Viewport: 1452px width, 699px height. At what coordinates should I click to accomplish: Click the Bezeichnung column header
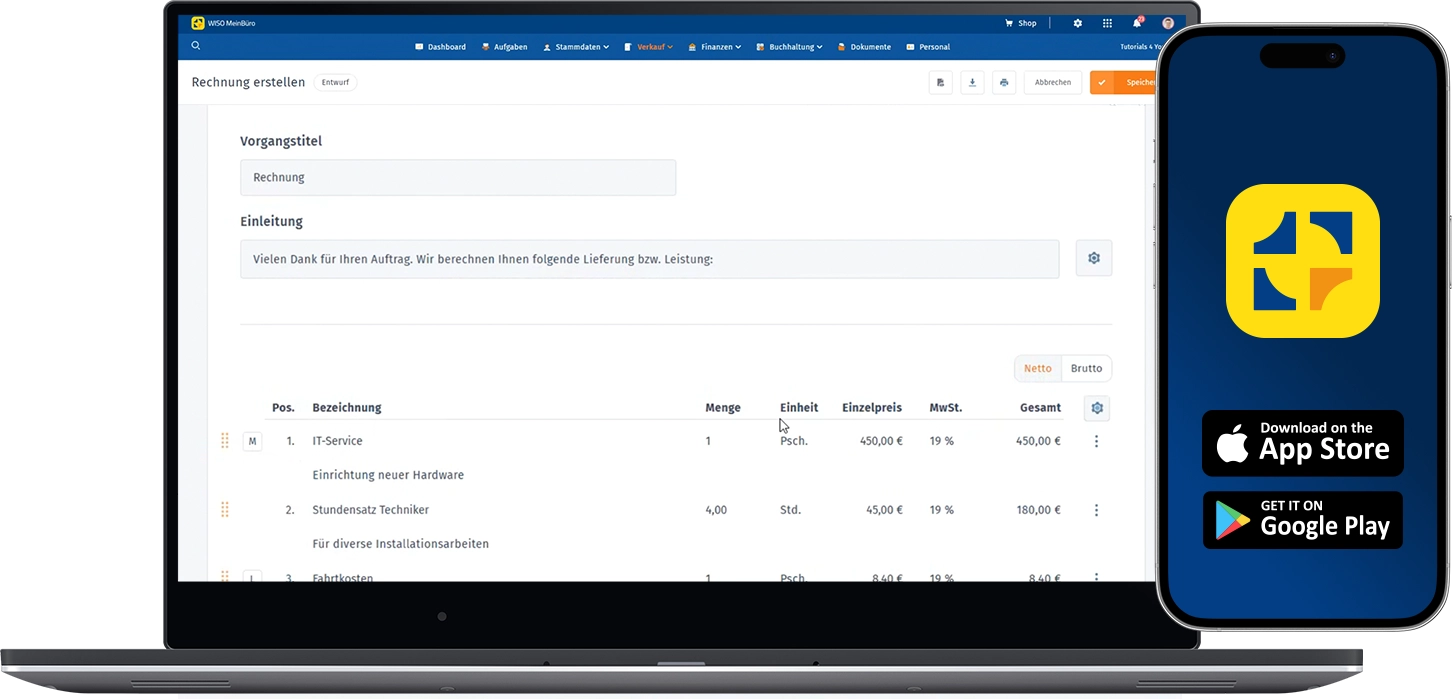pos(346,408)
